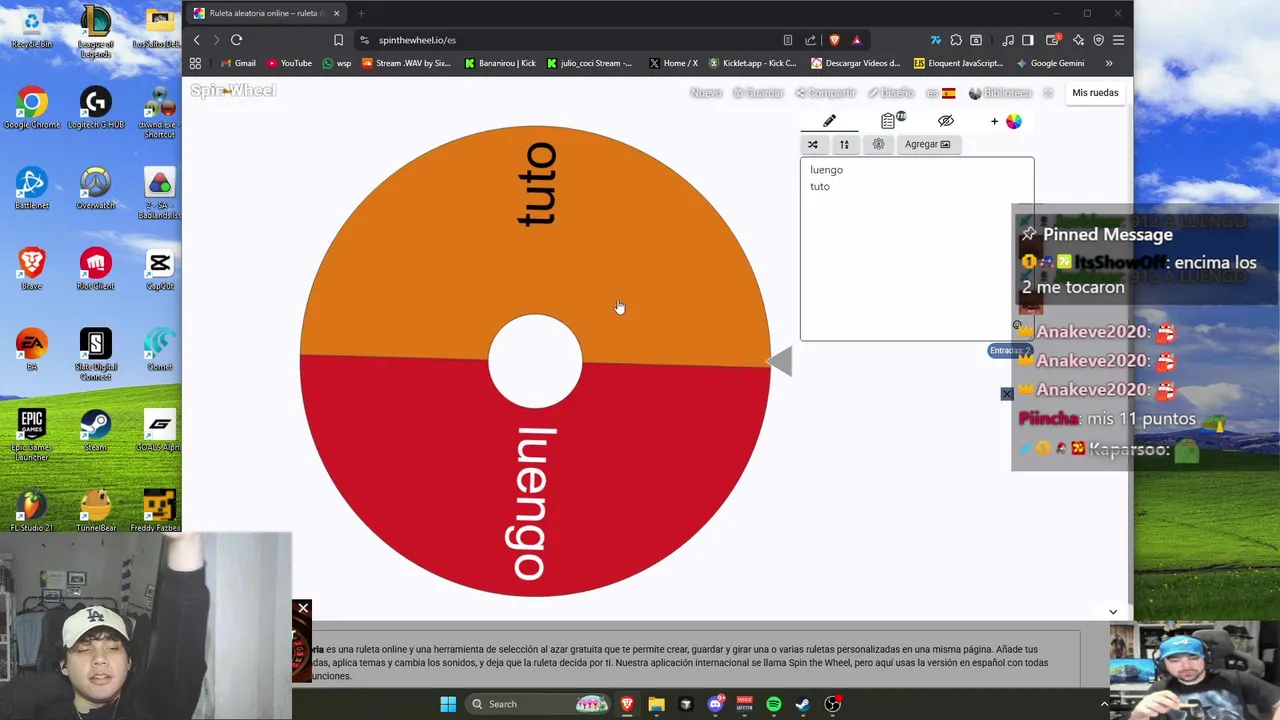
Task: Close the Ruleta aleatoria online tab
Action: 336,13
